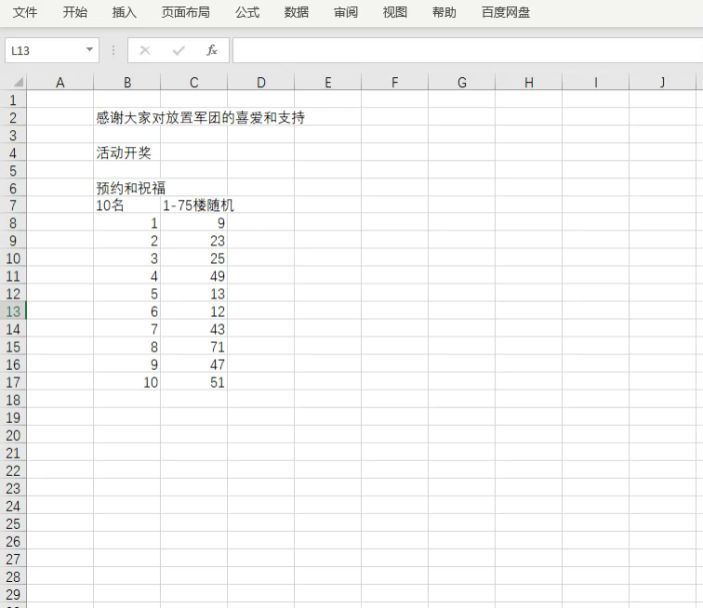Open the 插入 ribbon tab
This screenshot has width=703, height=608.
click(125, 13)
